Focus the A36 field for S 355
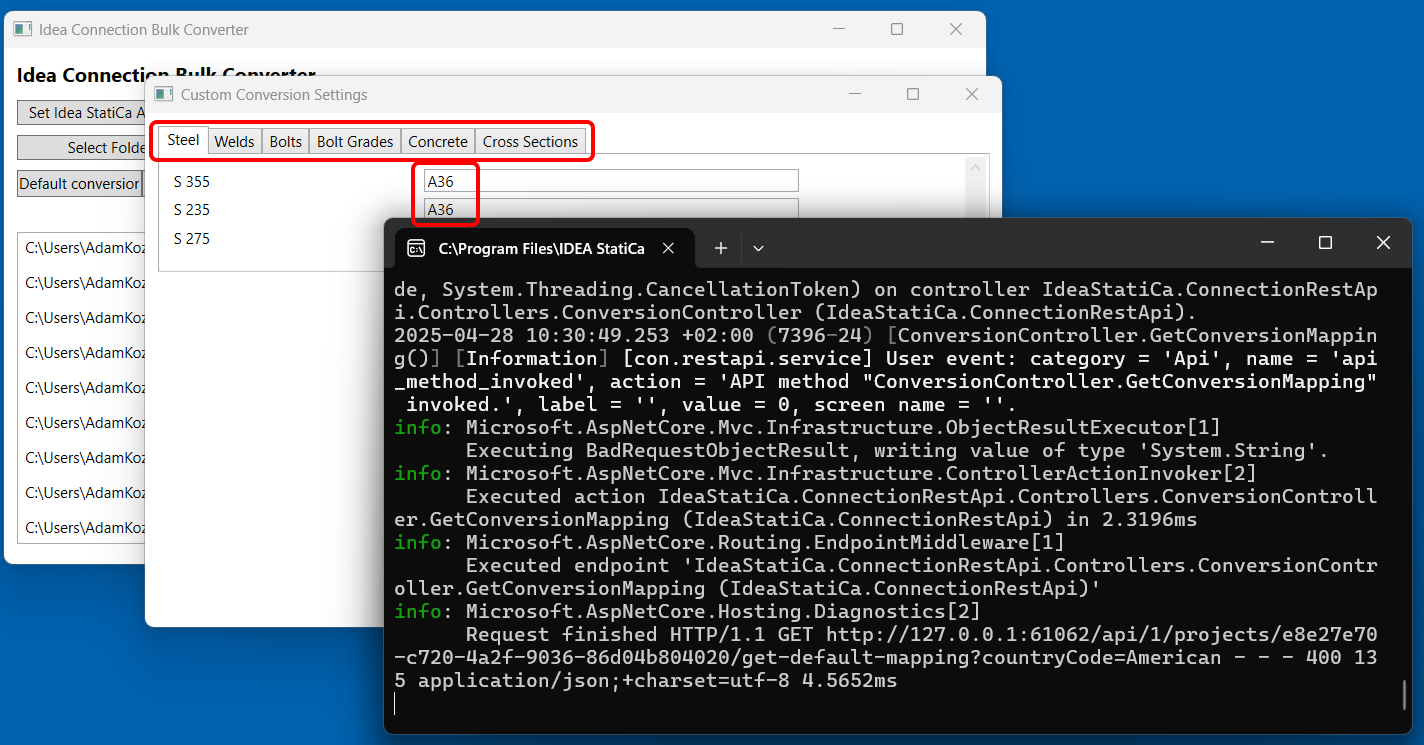This screenshot has height=745, width=1424. coord(612,181)
